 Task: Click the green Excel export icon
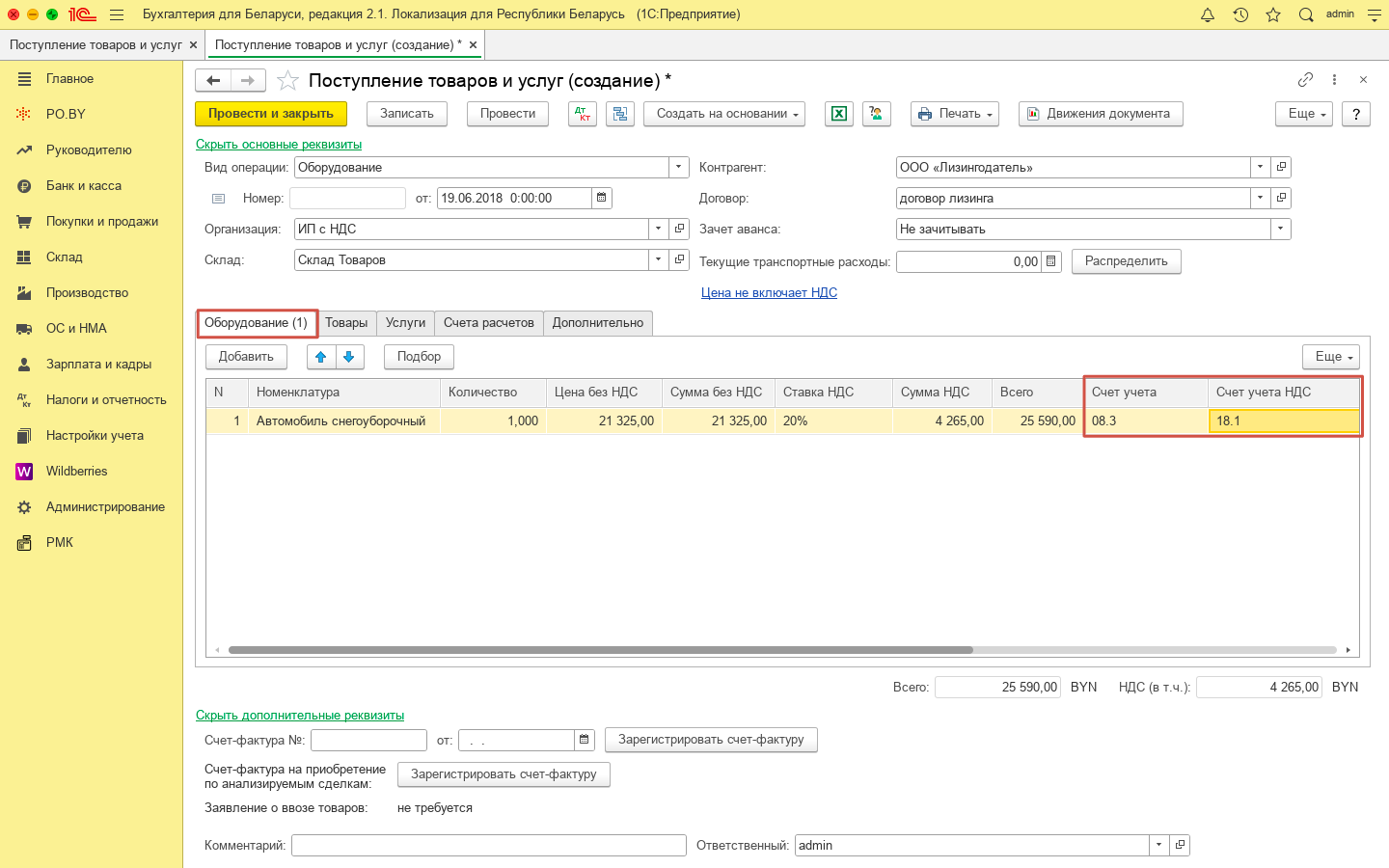pos(839,114)
